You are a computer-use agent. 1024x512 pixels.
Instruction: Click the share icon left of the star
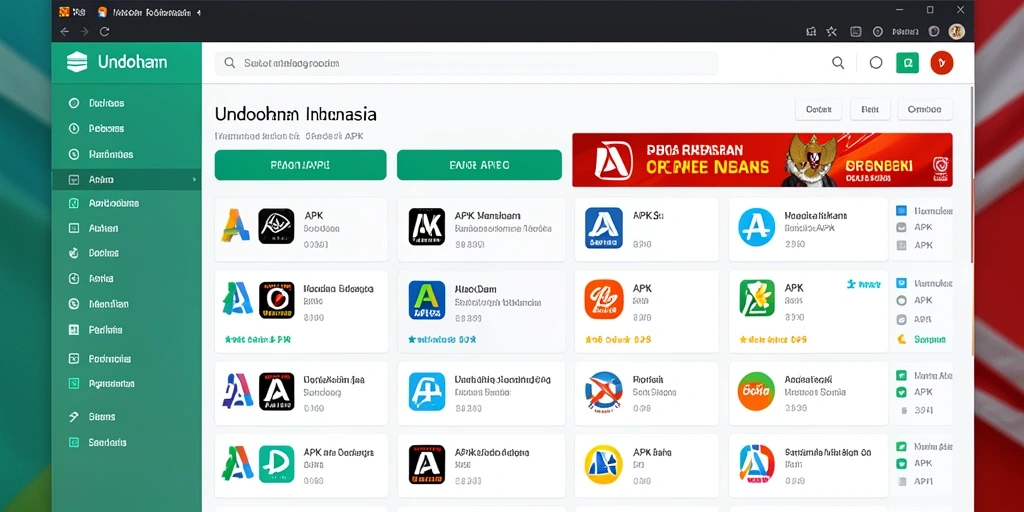coord(810,31)
